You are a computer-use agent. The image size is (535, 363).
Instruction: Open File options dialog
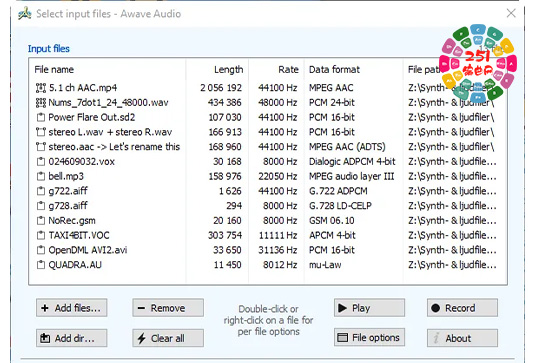click(x=370, y=337)
